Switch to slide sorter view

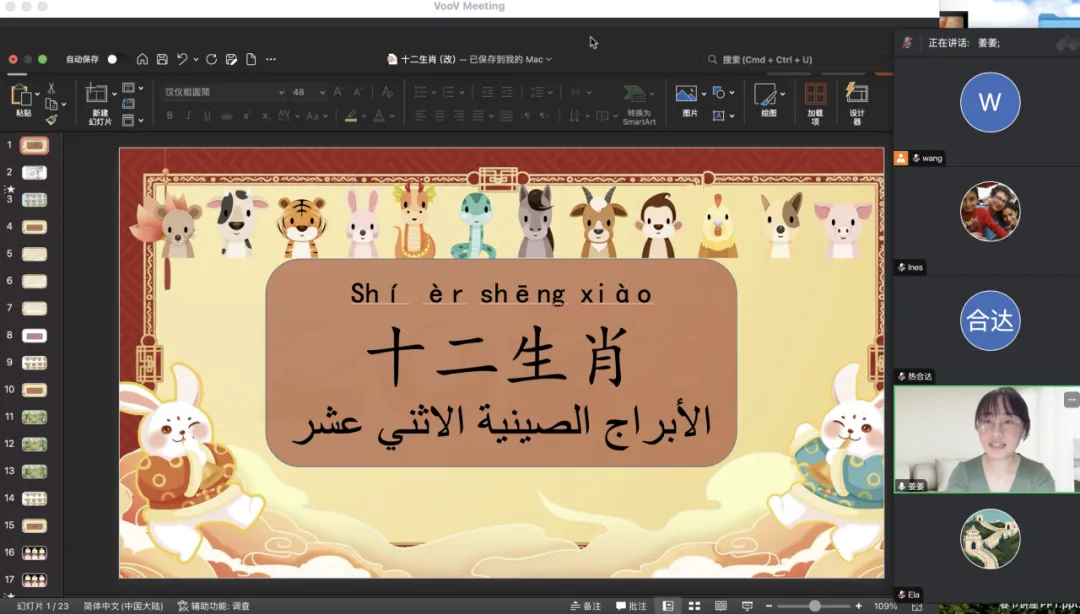(694, 606)
